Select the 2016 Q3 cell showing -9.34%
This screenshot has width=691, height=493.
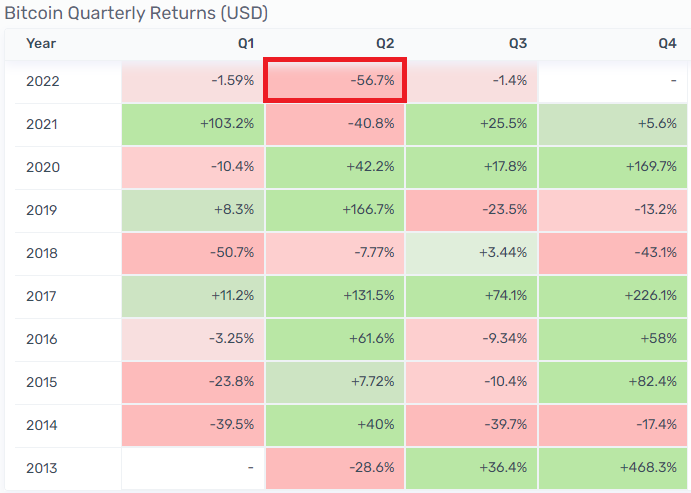click(x=470, y=339)
